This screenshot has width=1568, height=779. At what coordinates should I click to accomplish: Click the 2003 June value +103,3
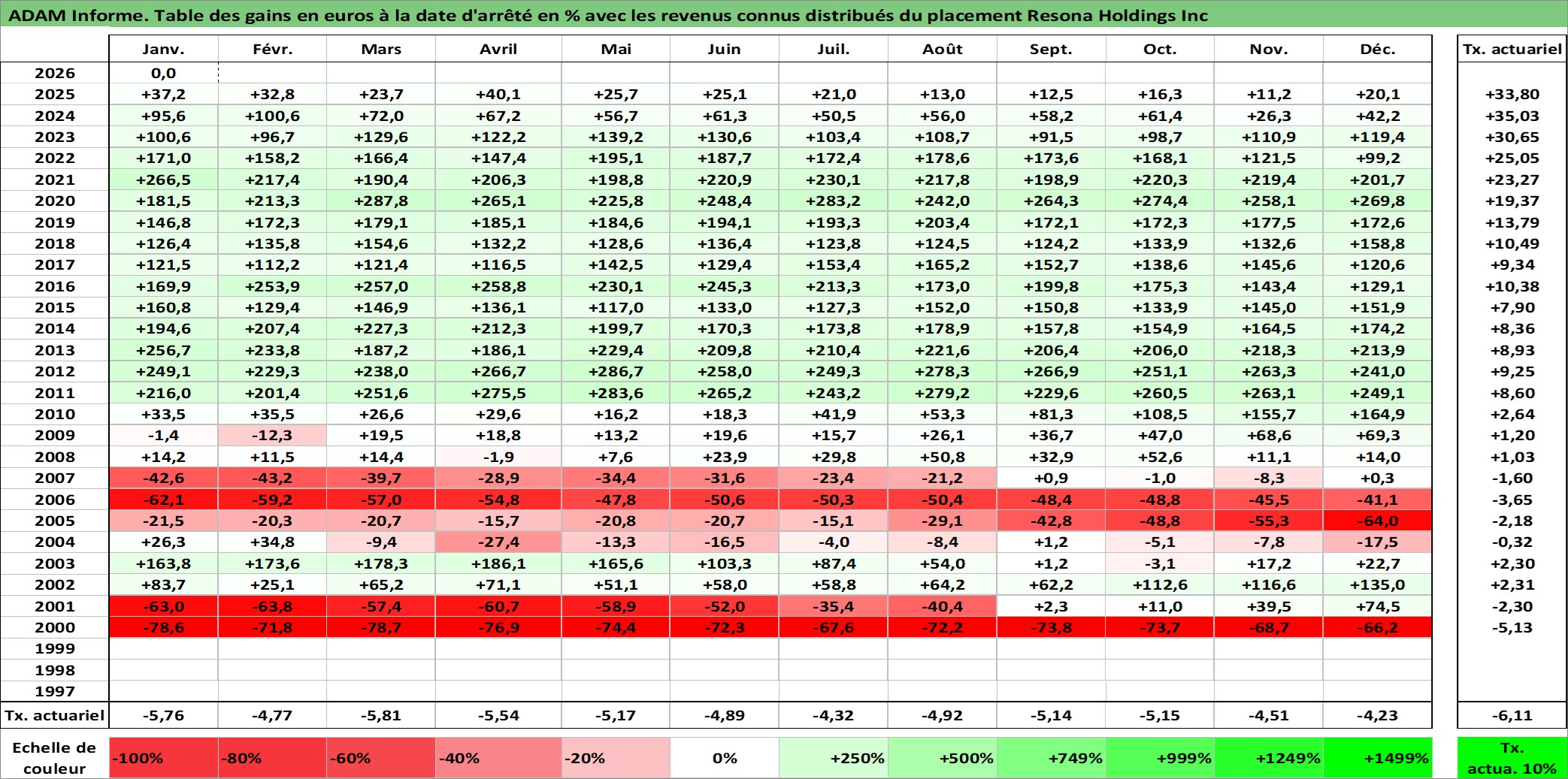pos(725,563)
